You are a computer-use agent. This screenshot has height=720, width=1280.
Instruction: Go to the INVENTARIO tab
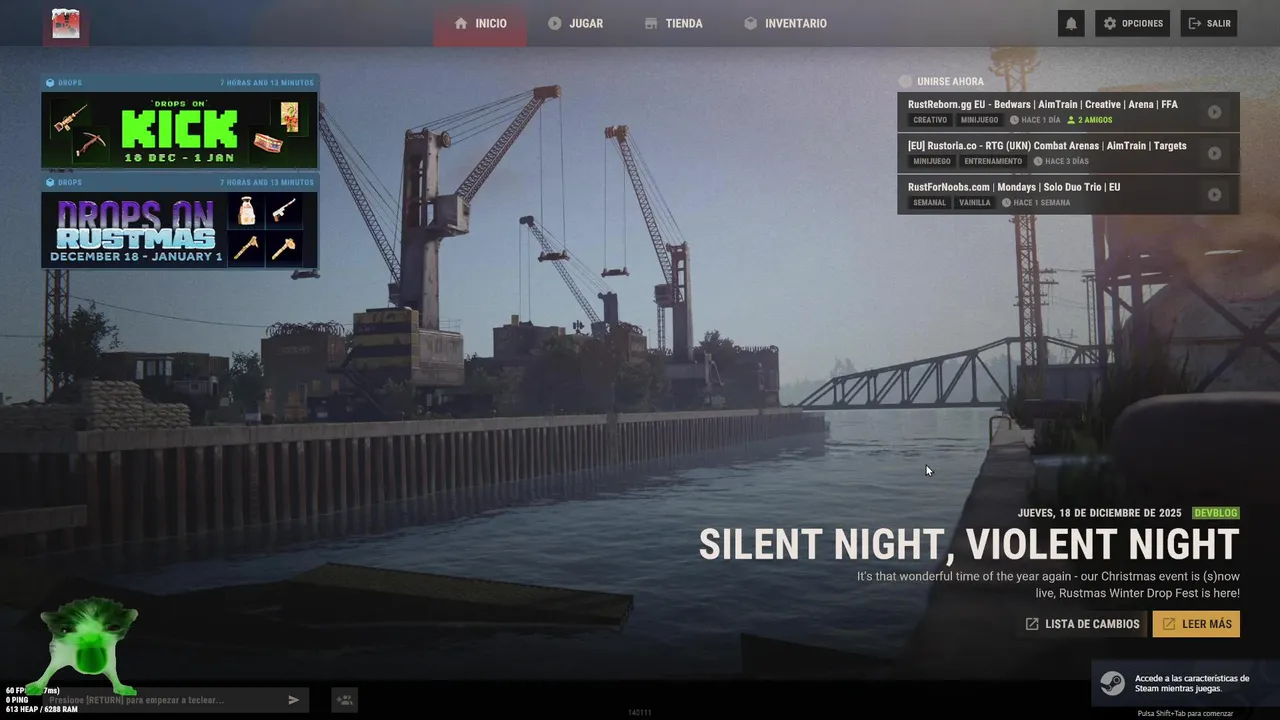(785, 23)
